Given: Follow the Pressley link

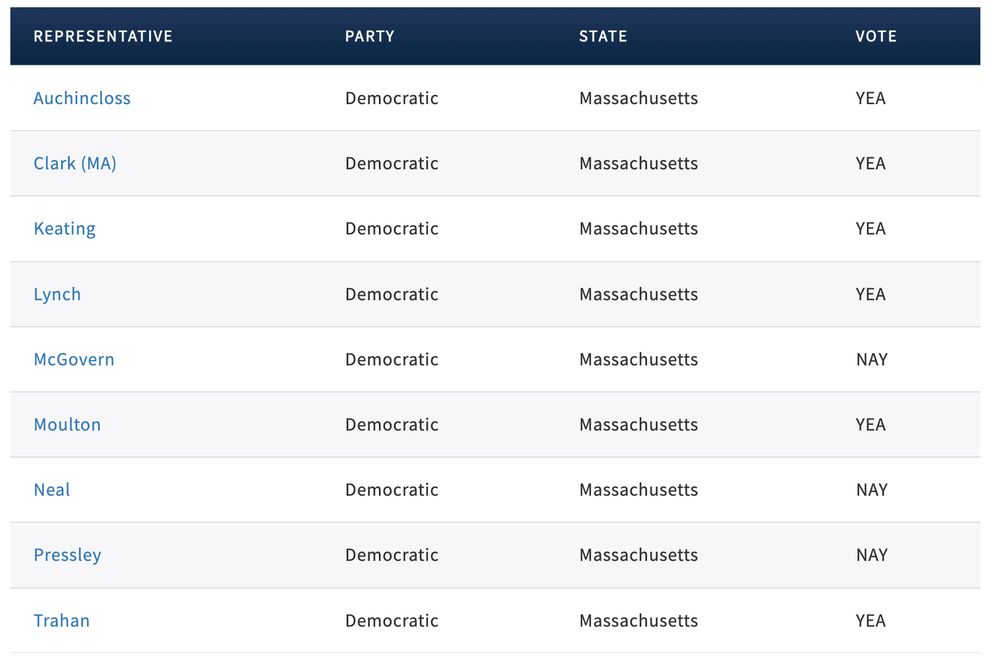Looking at the screenshot, I should pos(67,555).
